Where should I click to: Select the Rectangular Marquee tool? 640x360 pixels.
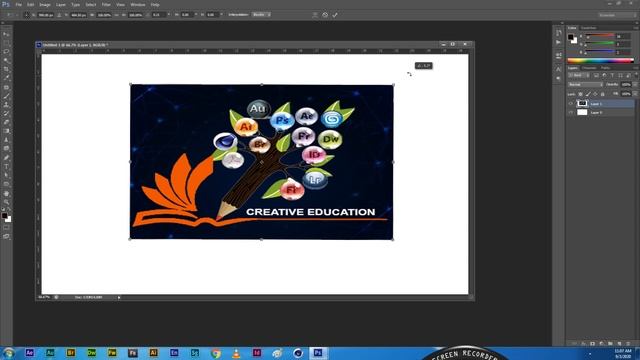click(x=6, y=43)
